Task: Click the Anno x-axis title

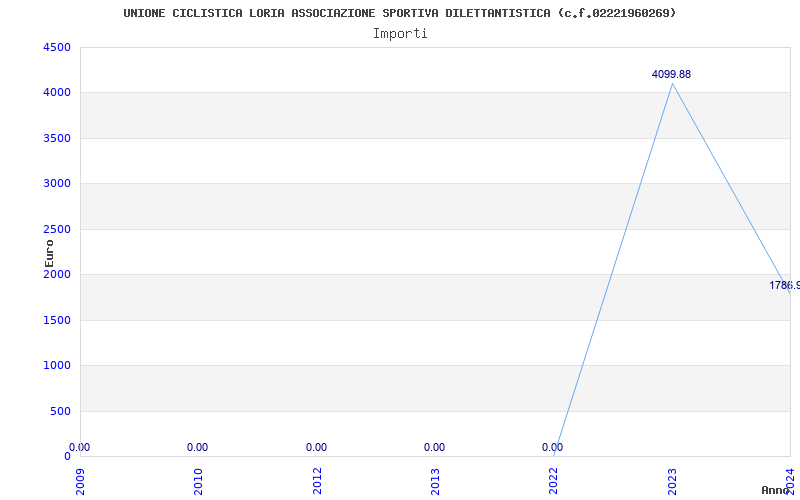Action: (x=776, y=490)
